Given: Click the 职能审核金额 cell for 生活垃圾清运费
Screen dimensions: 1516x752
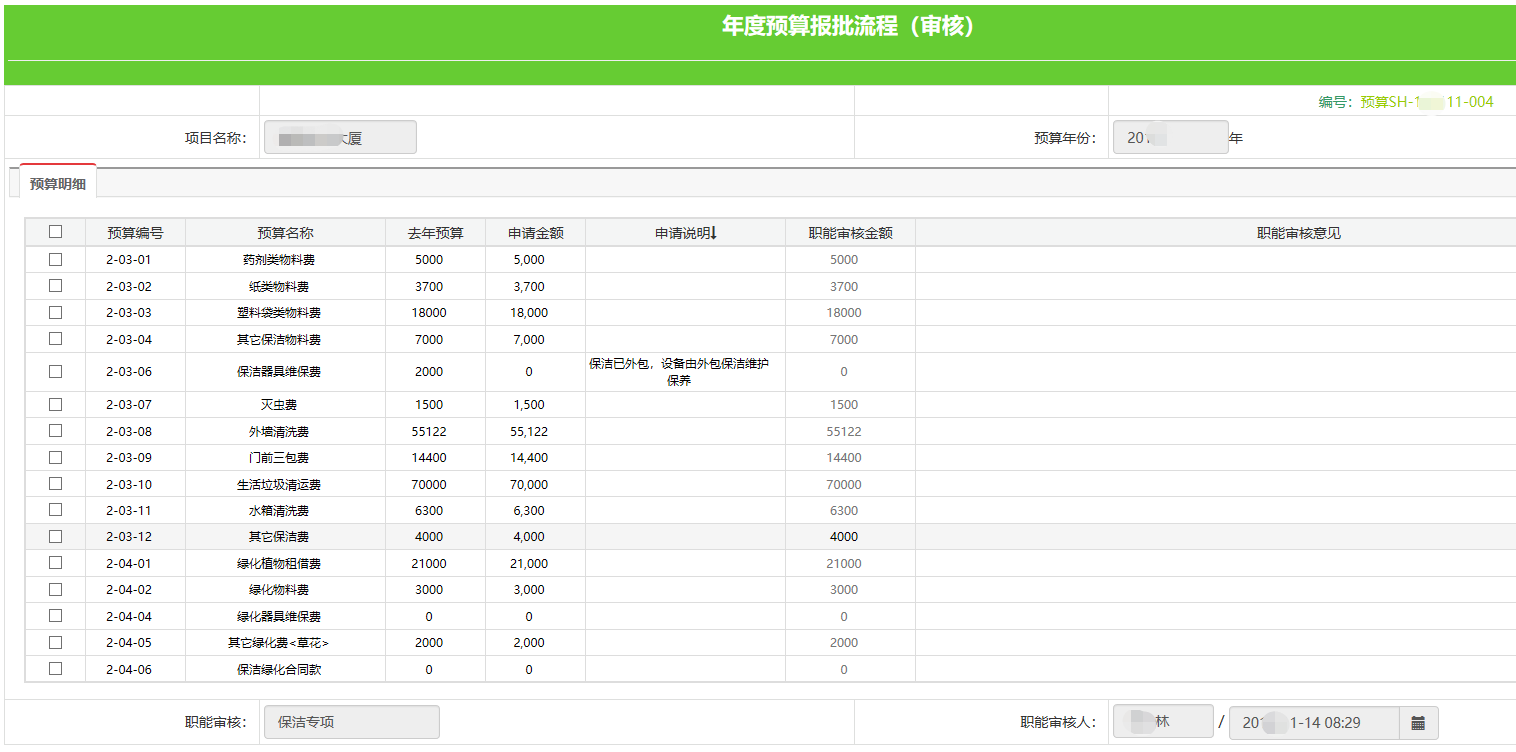Looking at the screenshot, I should pyautogui.click(x=845, y=485).
